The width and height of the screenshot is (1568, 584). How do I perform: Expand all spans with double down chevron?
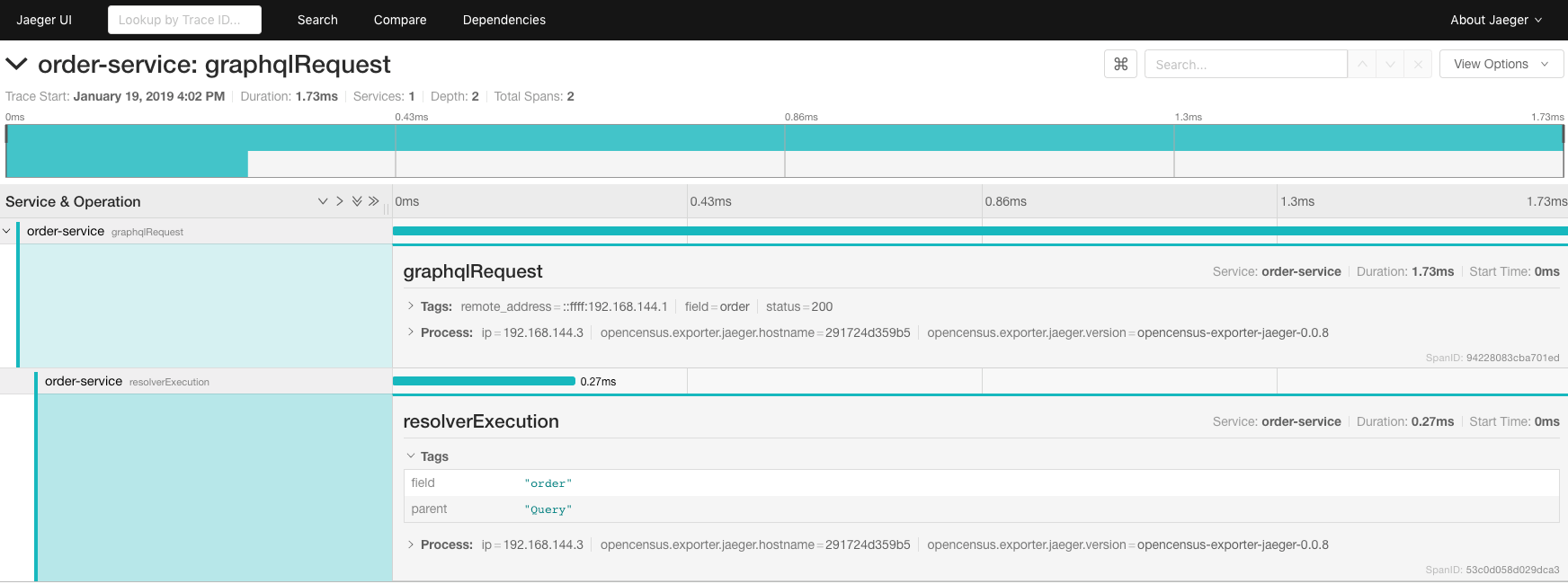[357, 201]
